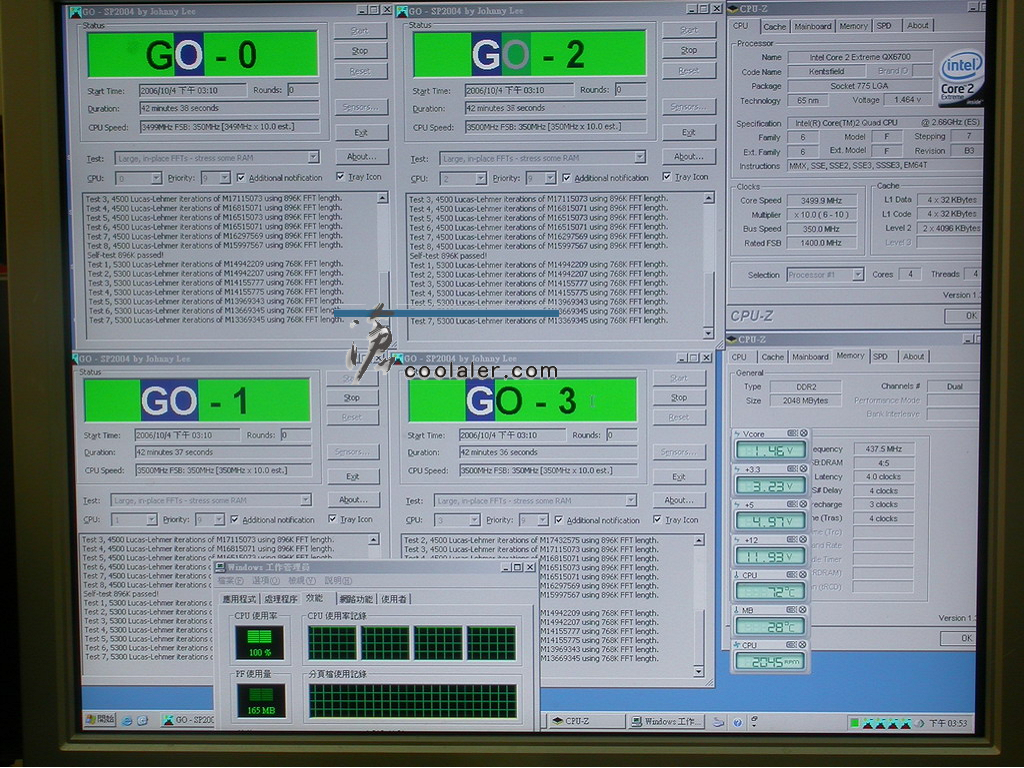1024x768 pixels.
Task: Close the Vcore voltage sensor widget
Action: point(803,434)
